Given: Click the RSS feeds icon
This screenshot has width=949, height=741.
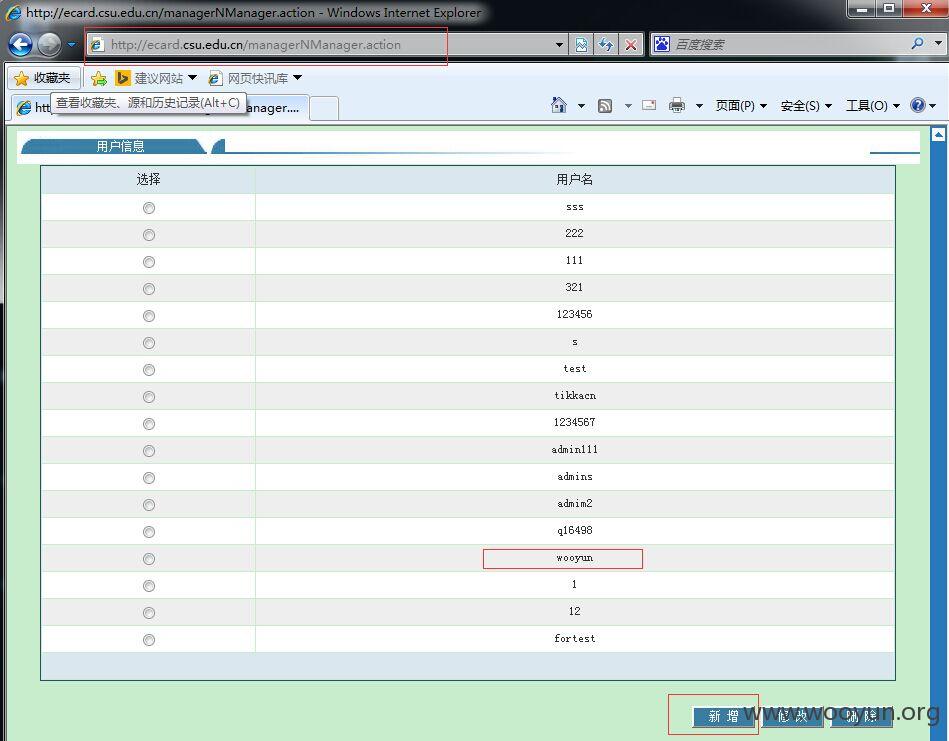Looking at the screenshot, I should [605, 106].
